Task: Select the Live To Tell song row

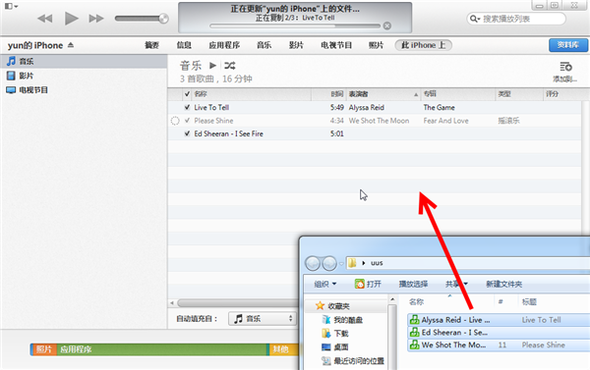Action: [x=374, y=108]
